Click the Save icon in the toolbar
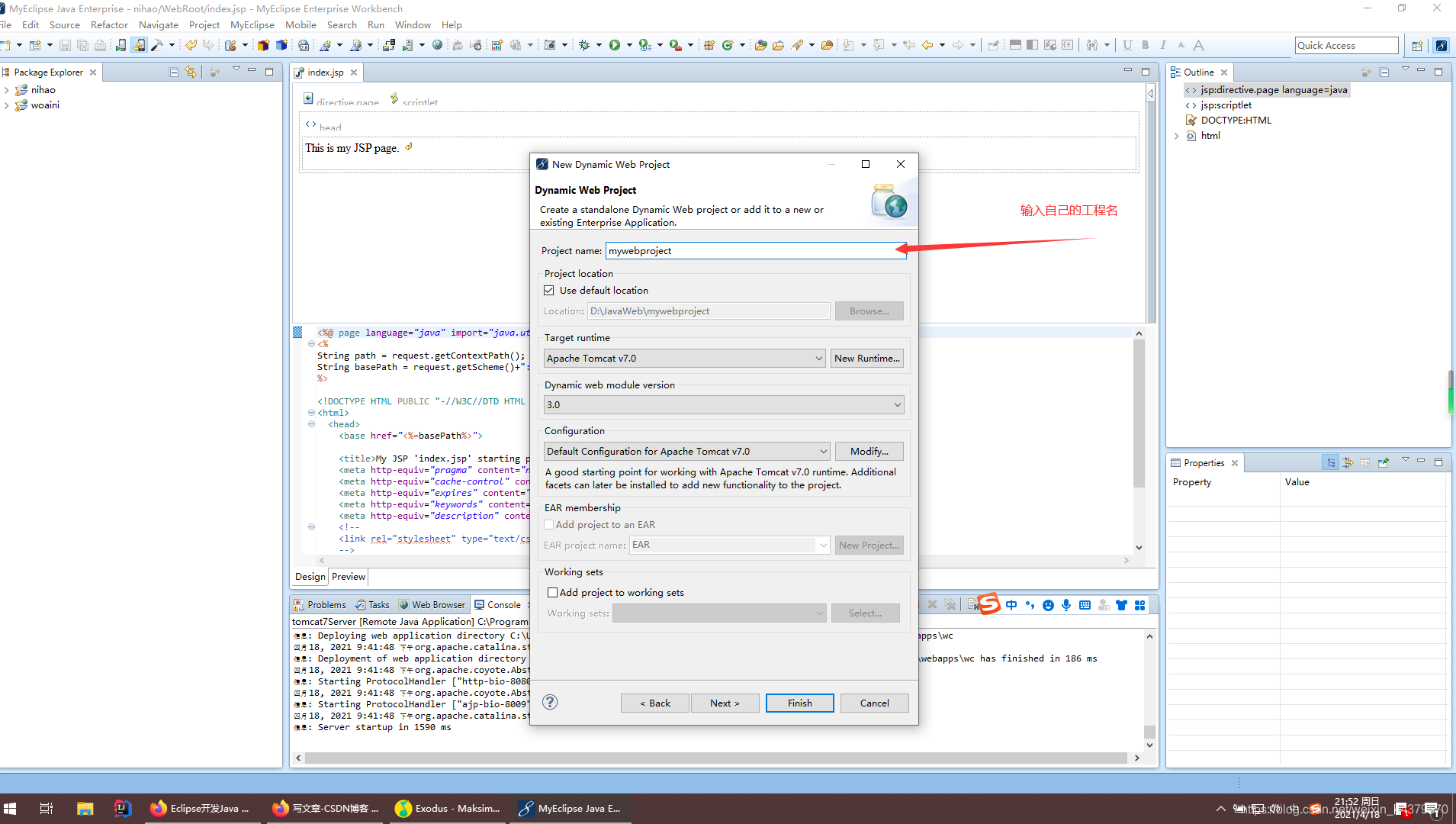 coord(65,45)
